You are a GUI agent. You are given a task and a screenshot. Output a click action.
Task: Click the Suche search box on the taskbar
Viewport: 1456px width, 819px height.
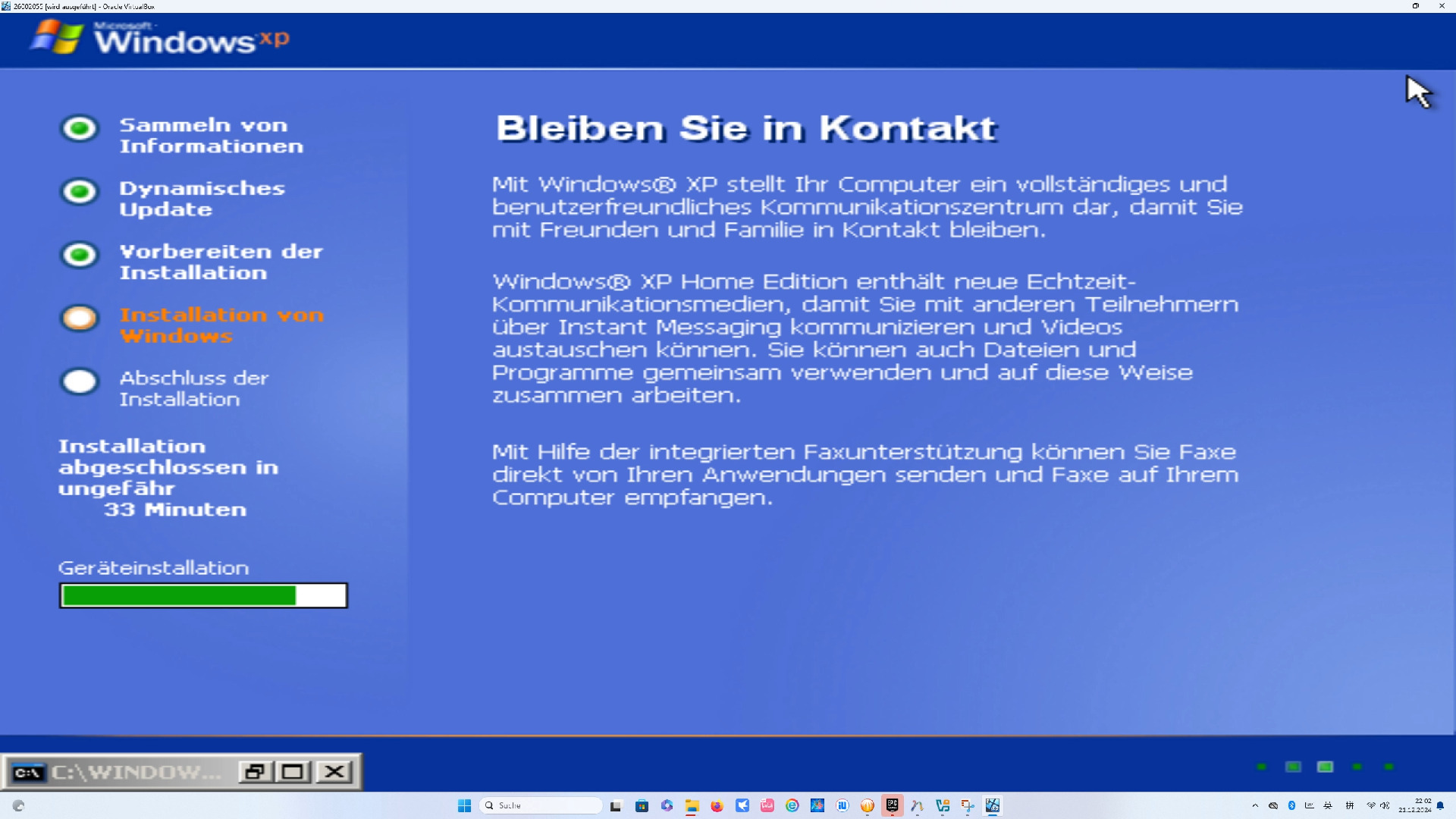541,805
